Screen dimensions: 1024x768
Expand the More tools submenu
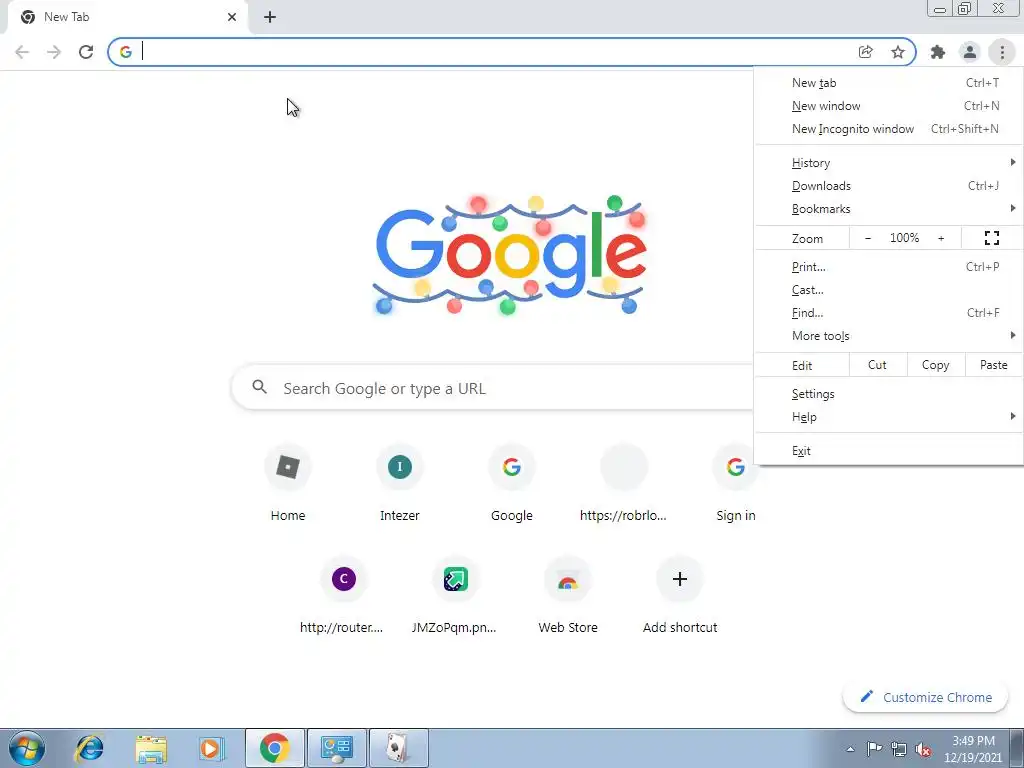(x=889, y=336)
